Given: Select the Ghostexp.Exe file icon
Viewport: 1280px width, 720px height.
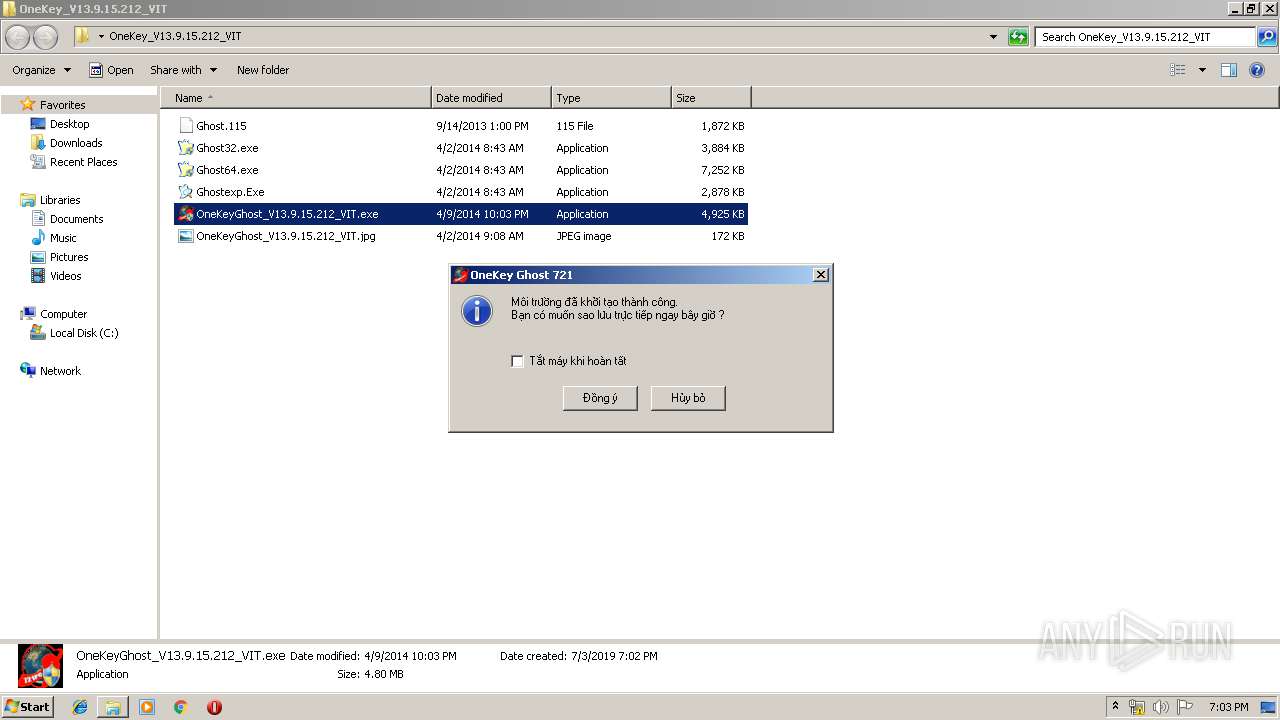Looking at the screenshot, I should (x=186, y=192).
